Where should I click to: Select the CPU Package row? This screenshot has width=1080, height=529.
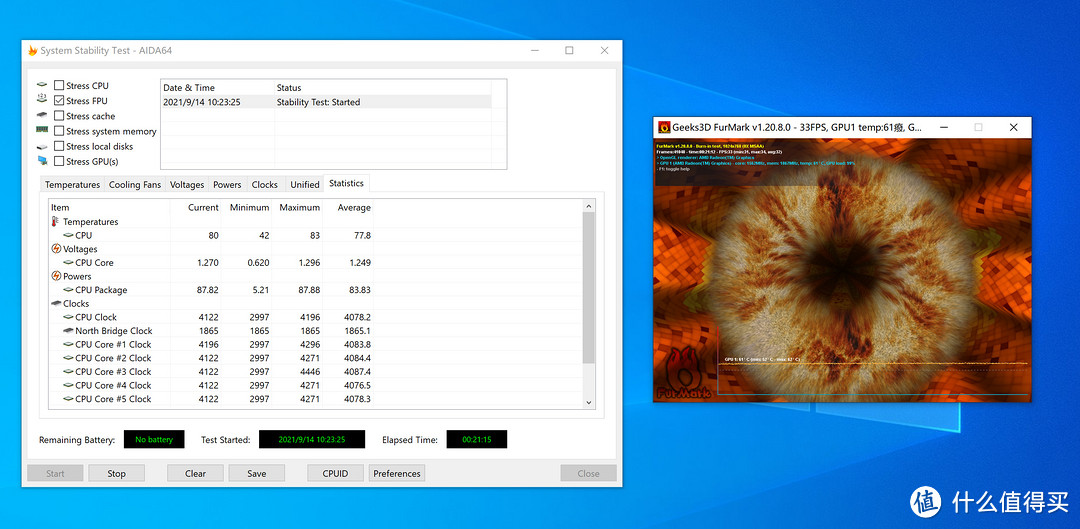[101, 290]
